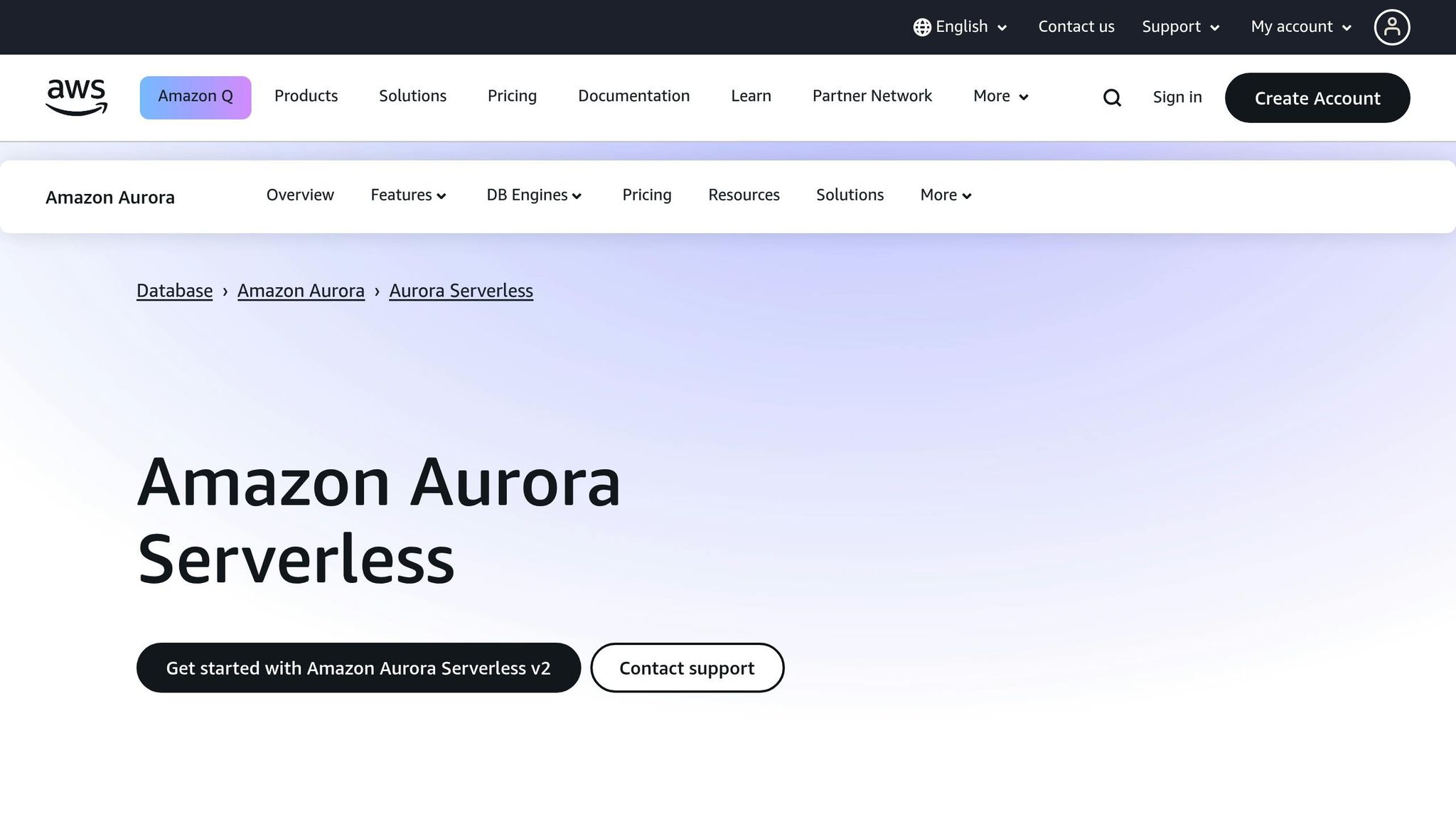Click Get started with Amazon Aurora Serverless v2
Image resolution: width=1456 pixels, height=819 pixels.
coord(358,668)
